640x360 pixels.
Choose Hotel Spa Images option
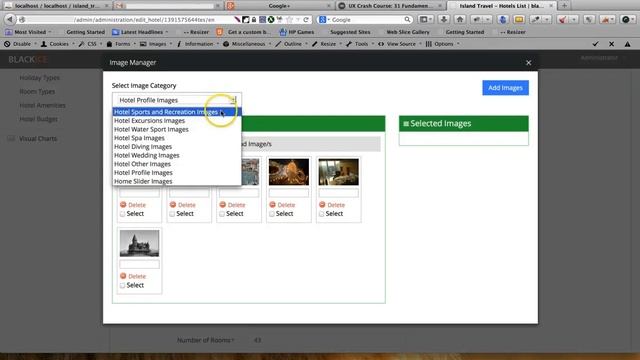point(177,138)
